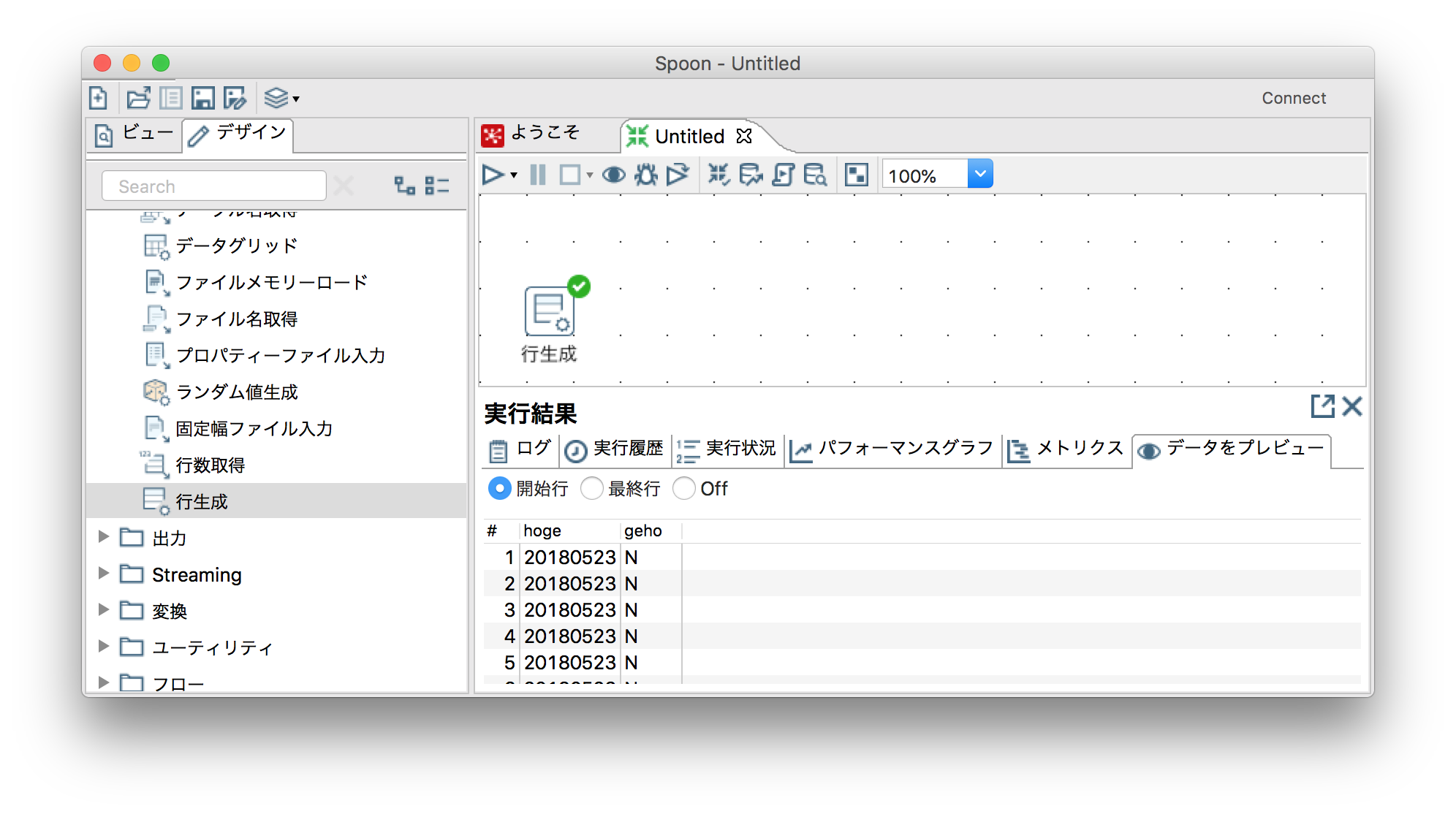
Task: Stop the transformation
Action: (x=571, y=174)
